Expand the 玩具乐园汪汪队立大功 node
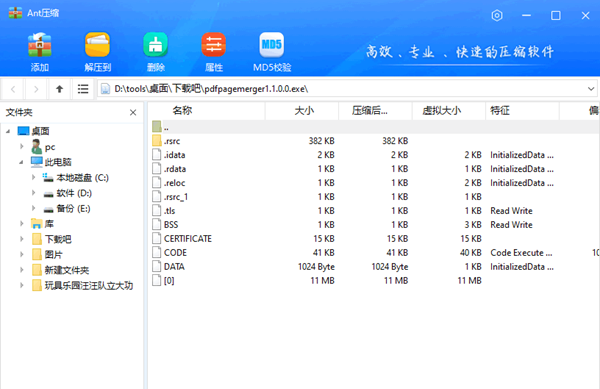The width and height of the screenshot is (600, 389). point(22,285)
